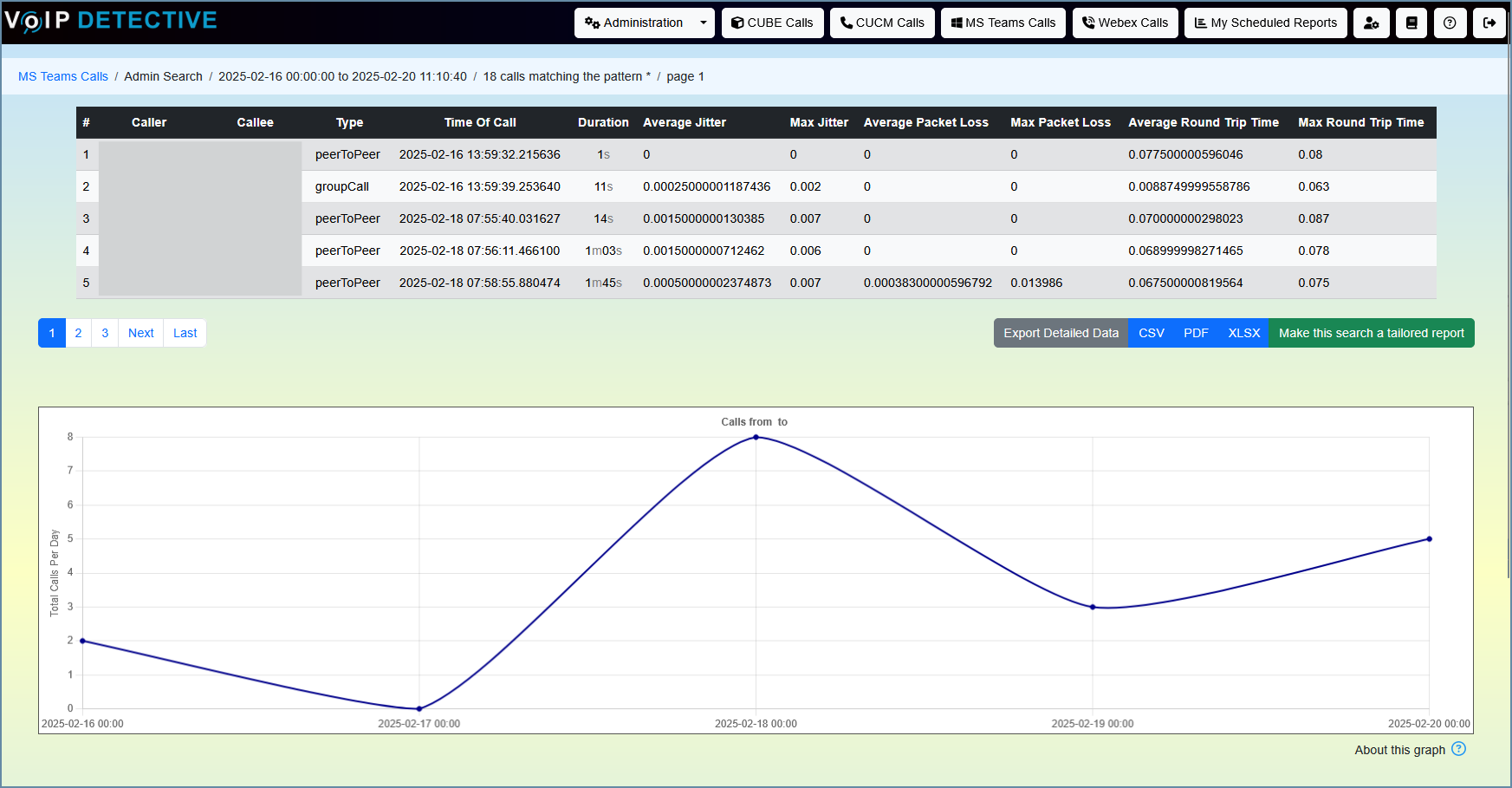Click round trip time 0.0088749999558786
Screen dimensions: 1512x788
click(1189, 186)
